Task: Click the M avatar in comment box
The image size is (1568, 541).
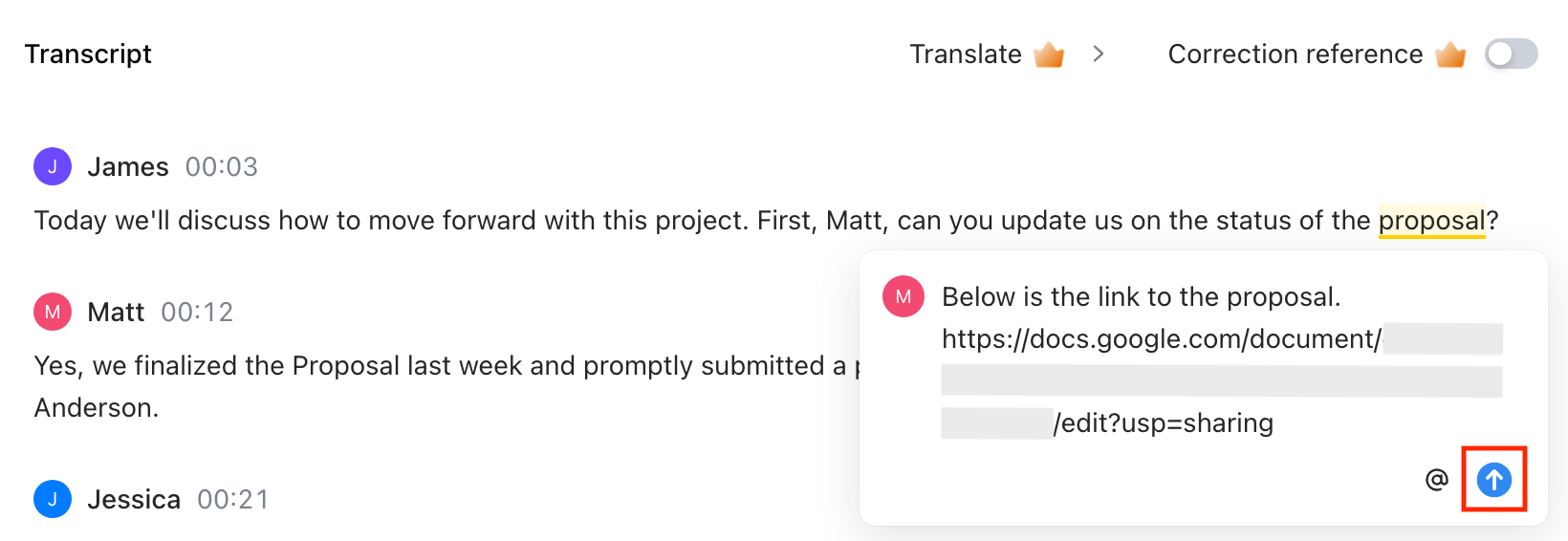Action: (903, 296)
